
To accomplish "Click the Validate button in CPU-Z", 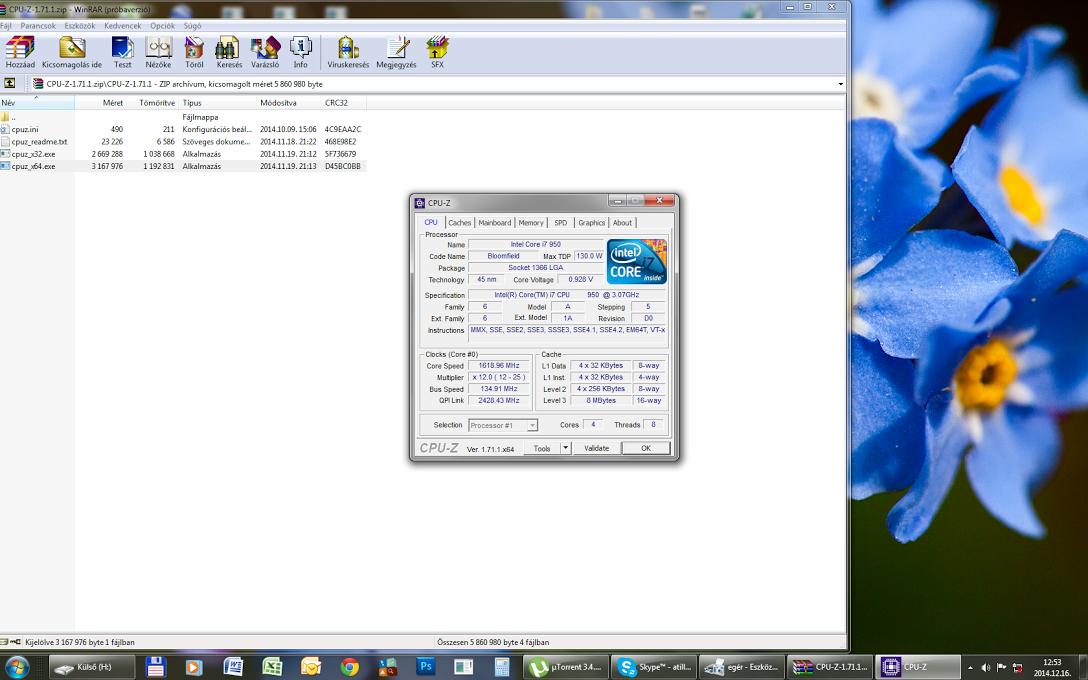I will 597,448.
